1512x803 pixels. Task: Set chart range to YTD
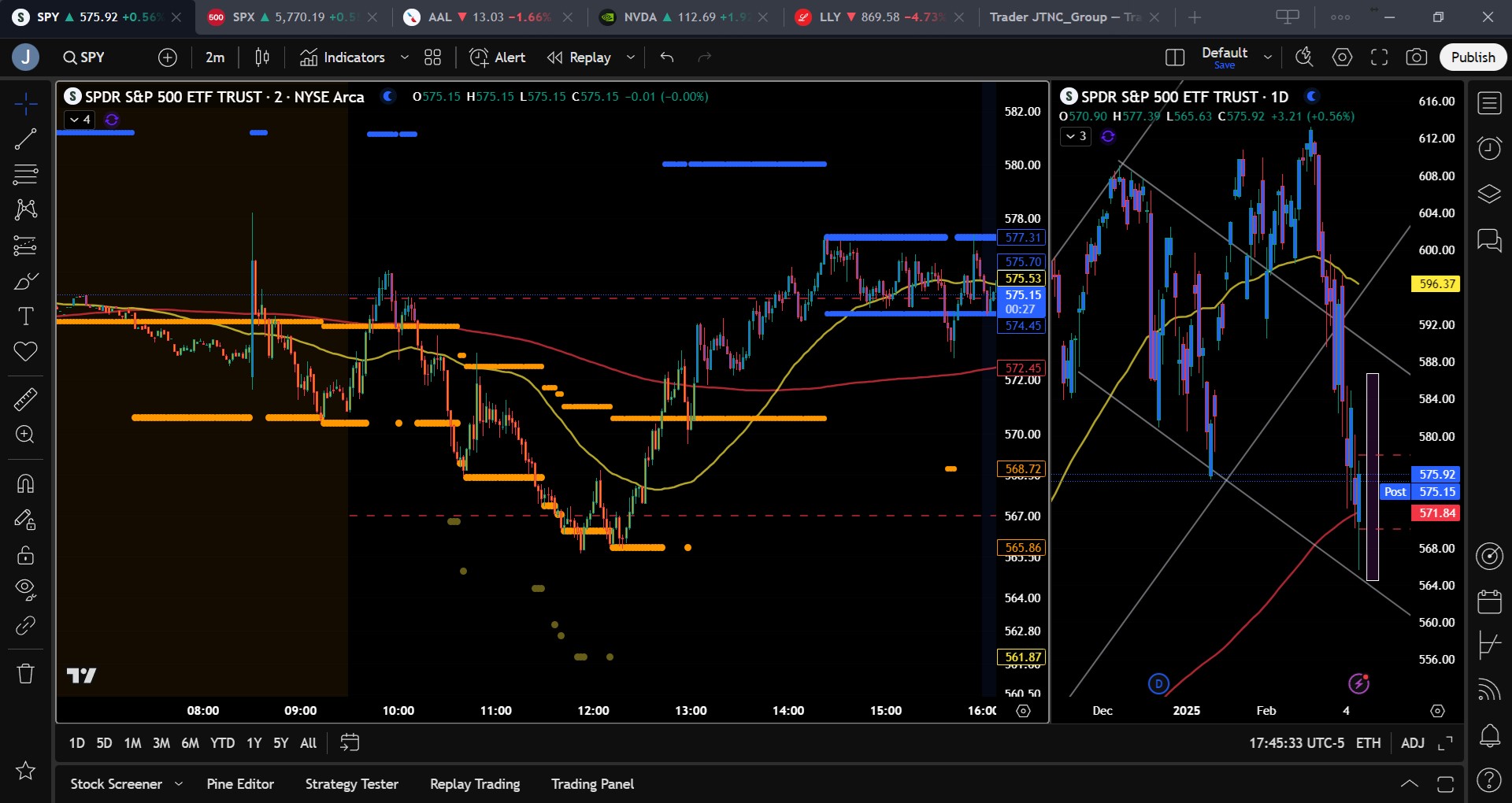(222, 742)
